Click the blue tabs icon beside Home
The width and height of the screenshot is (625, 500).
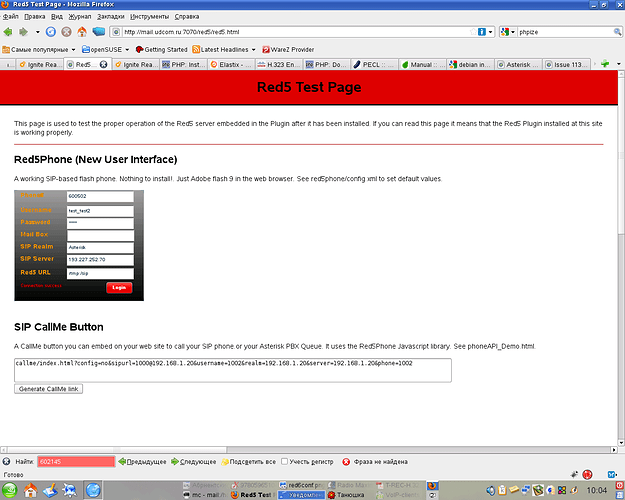(x=98, y=31)
